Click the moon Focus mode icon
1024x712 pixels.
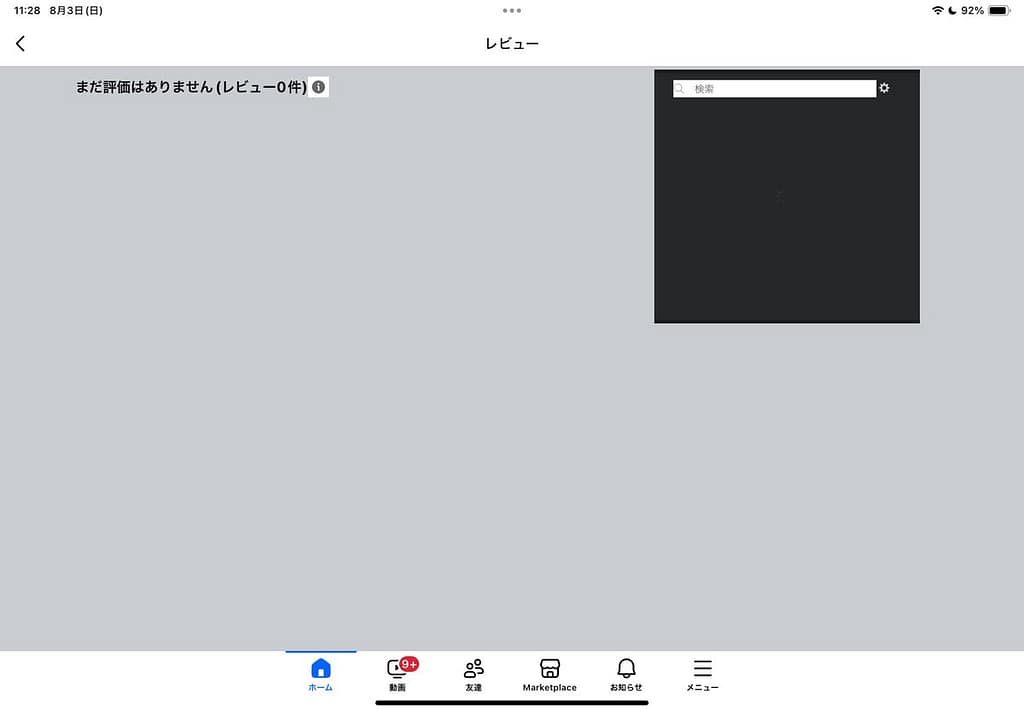click(952, 10)
